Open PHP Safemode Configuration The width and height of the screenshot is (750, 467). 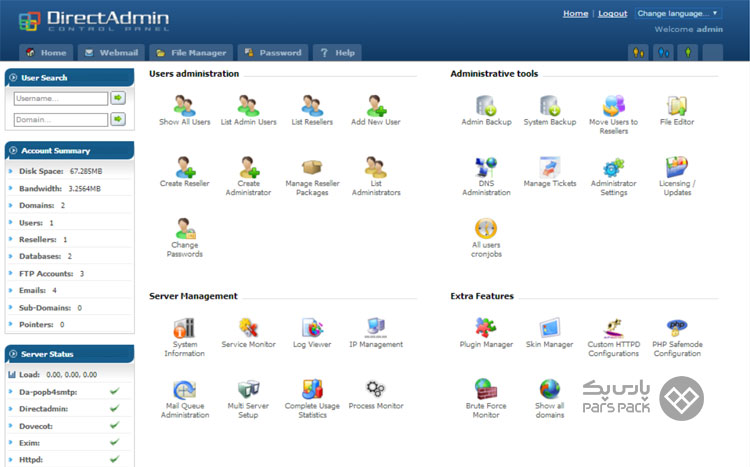pyautogui.click(x=677, y=337)
